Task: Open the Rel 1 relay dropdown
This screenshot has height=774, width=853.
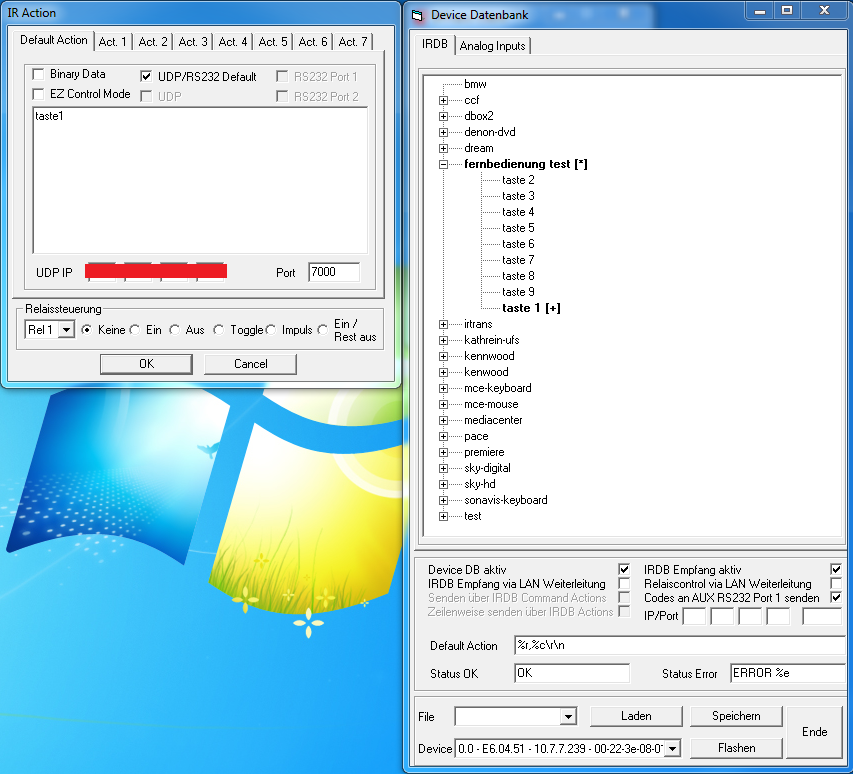Action: 67,330
